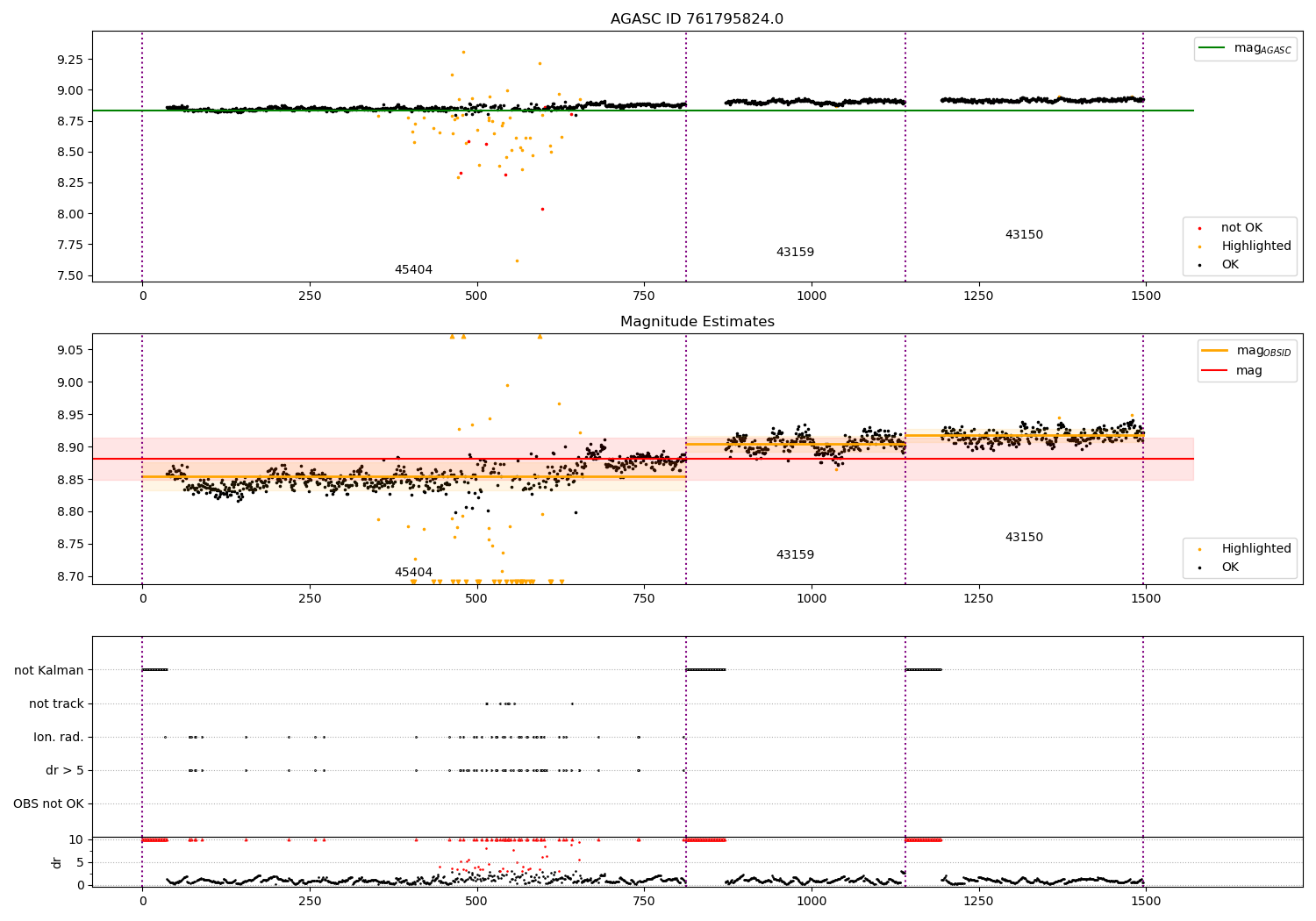The image size is (1316, 921).
Task: Click x-tick 1250 under the bottom flags plot
Action: pyautogui.click(x=979, y=902)
